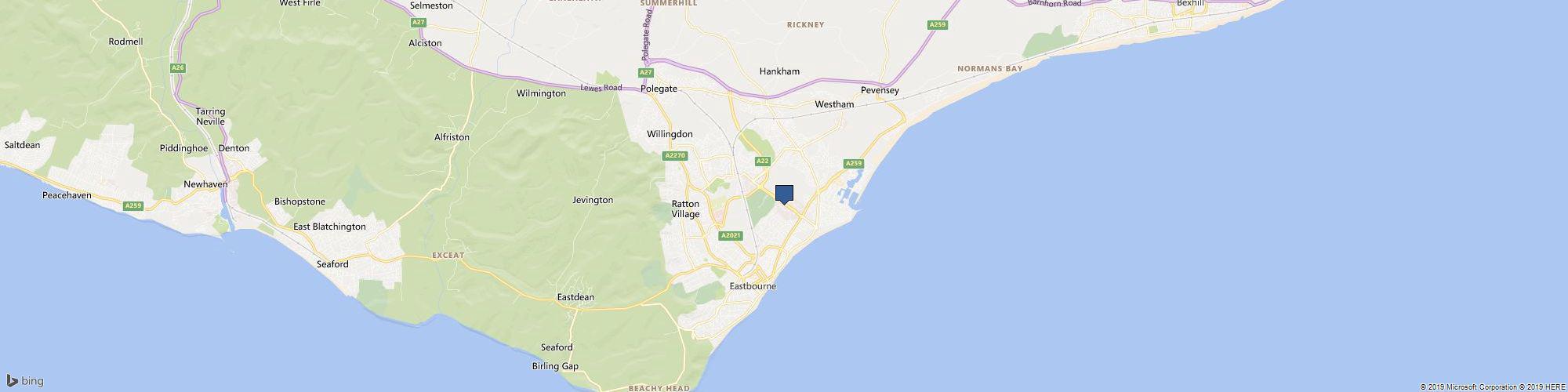Screen dimensions: 1568x392
Task: Click the Eastbourne town label
Action: tap(753, 286)
